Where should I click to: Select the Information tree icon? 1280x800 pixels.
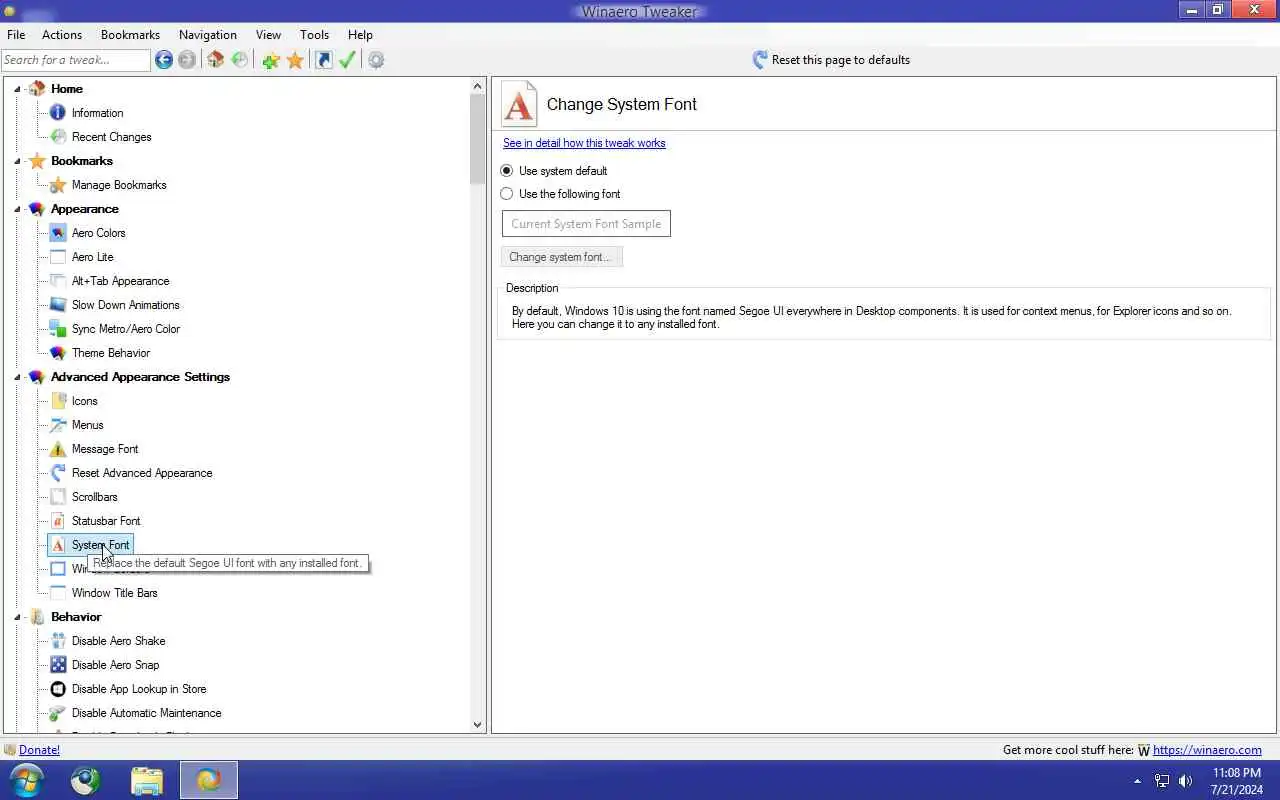pyautogui.click(x=58, y=113)
